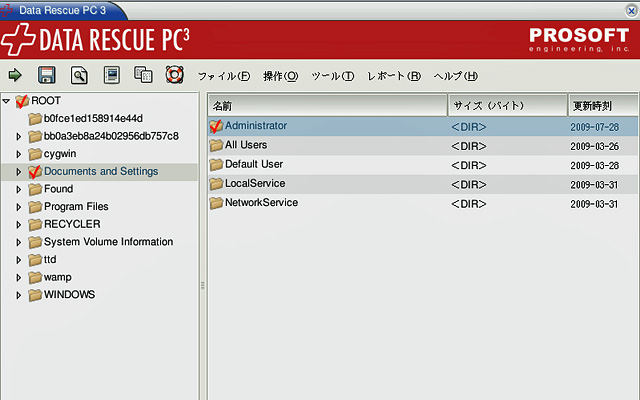Check the cygwin folder icon
This screenshot has width=640, height=400.
35,154
